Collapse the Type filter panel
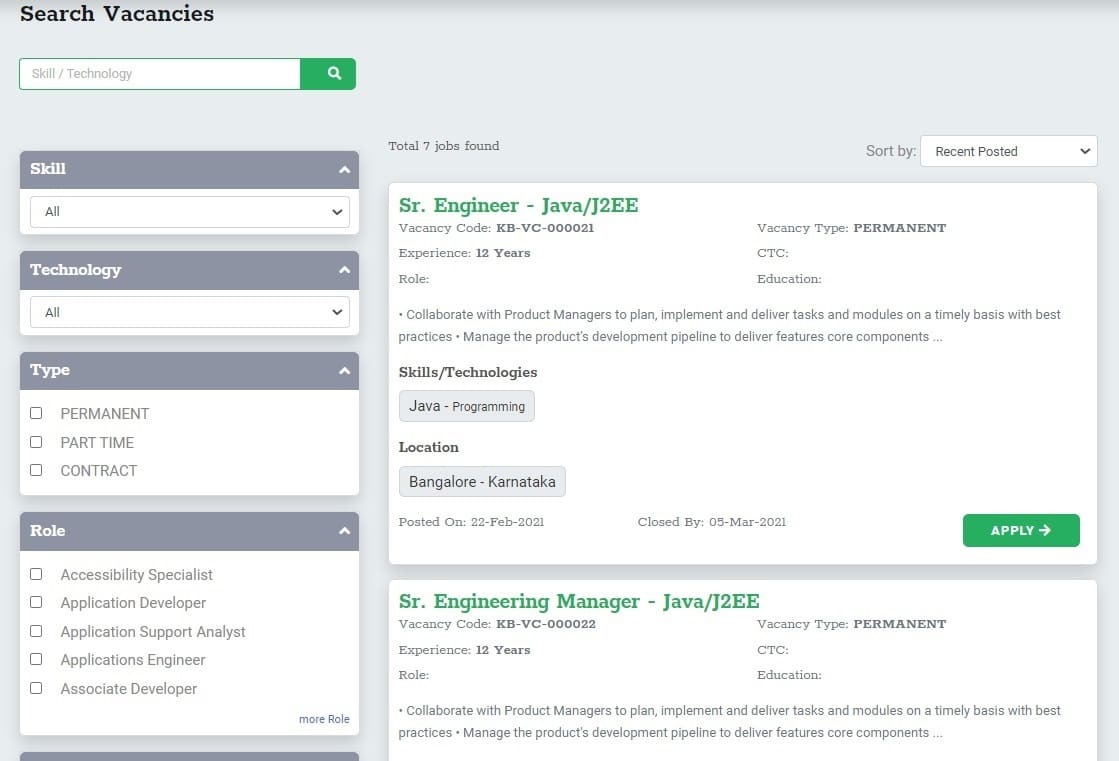Image resolution: width=1119 pixels, height=761 pixels. click(344, 371)
